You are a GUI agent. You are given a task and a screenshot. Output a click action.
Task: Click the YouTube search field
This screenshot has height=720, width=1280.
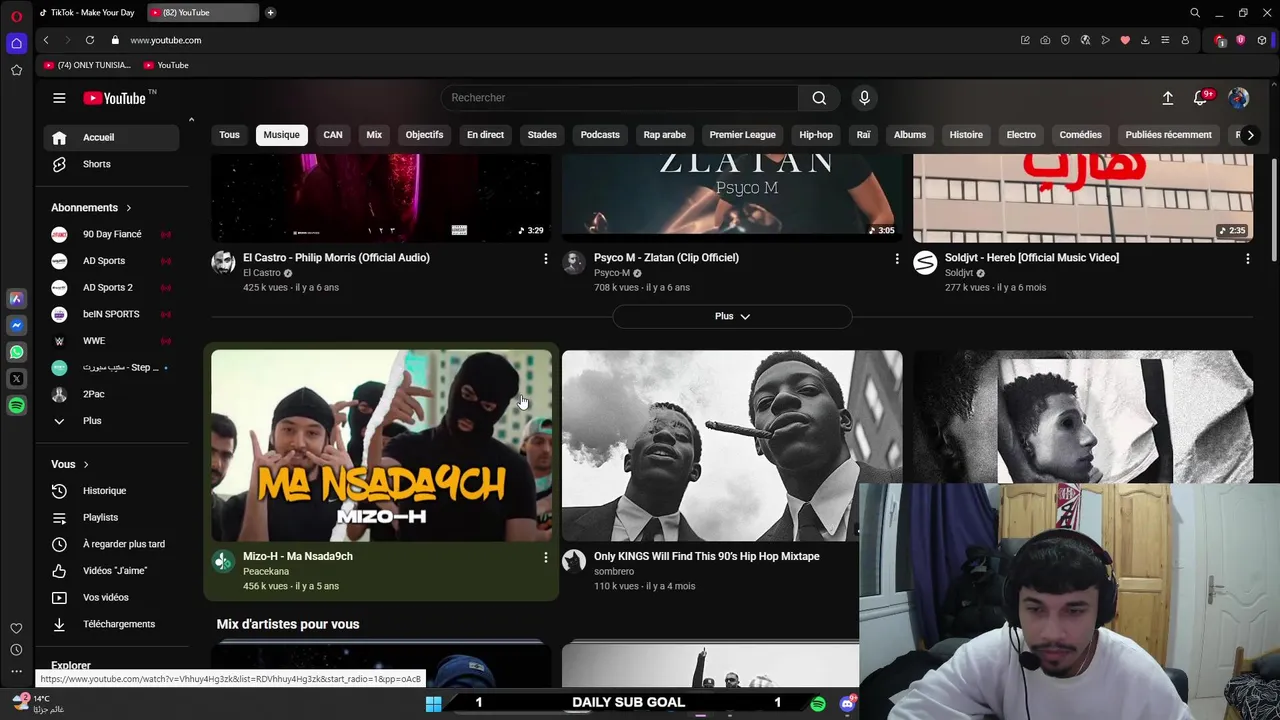[620, 98]
